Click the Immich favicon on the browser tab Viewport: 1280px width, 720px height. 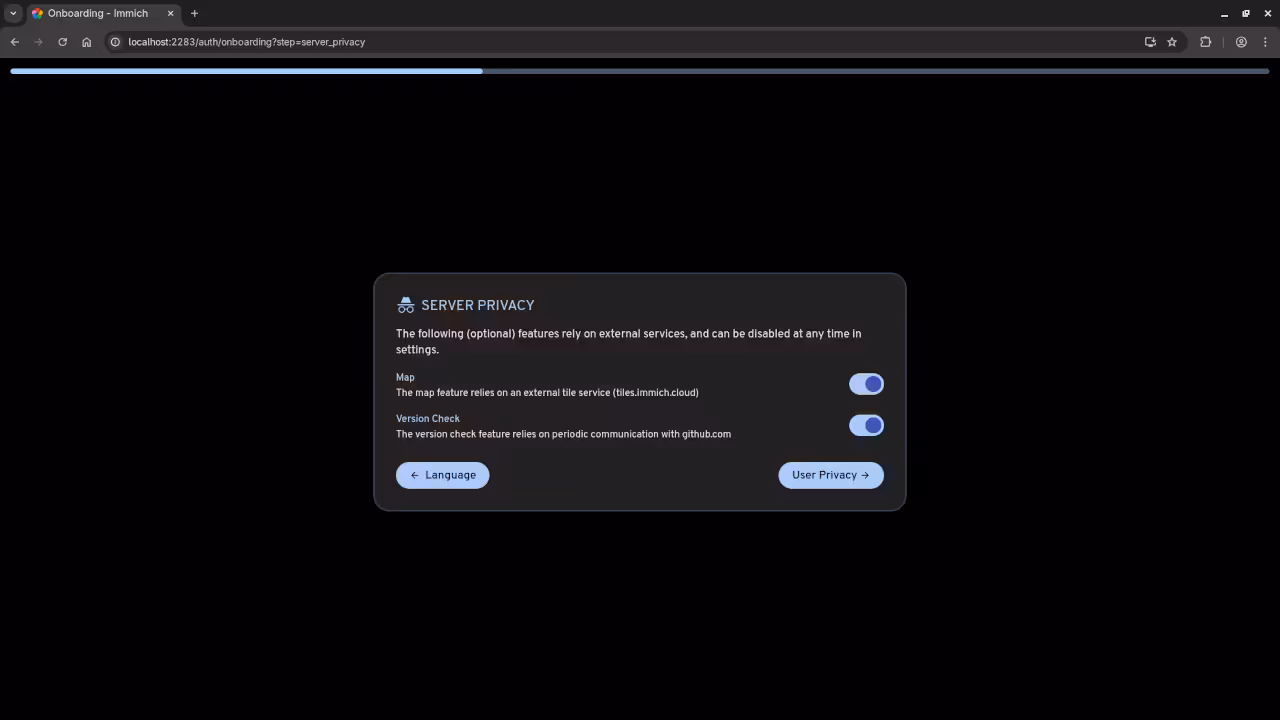37,13
